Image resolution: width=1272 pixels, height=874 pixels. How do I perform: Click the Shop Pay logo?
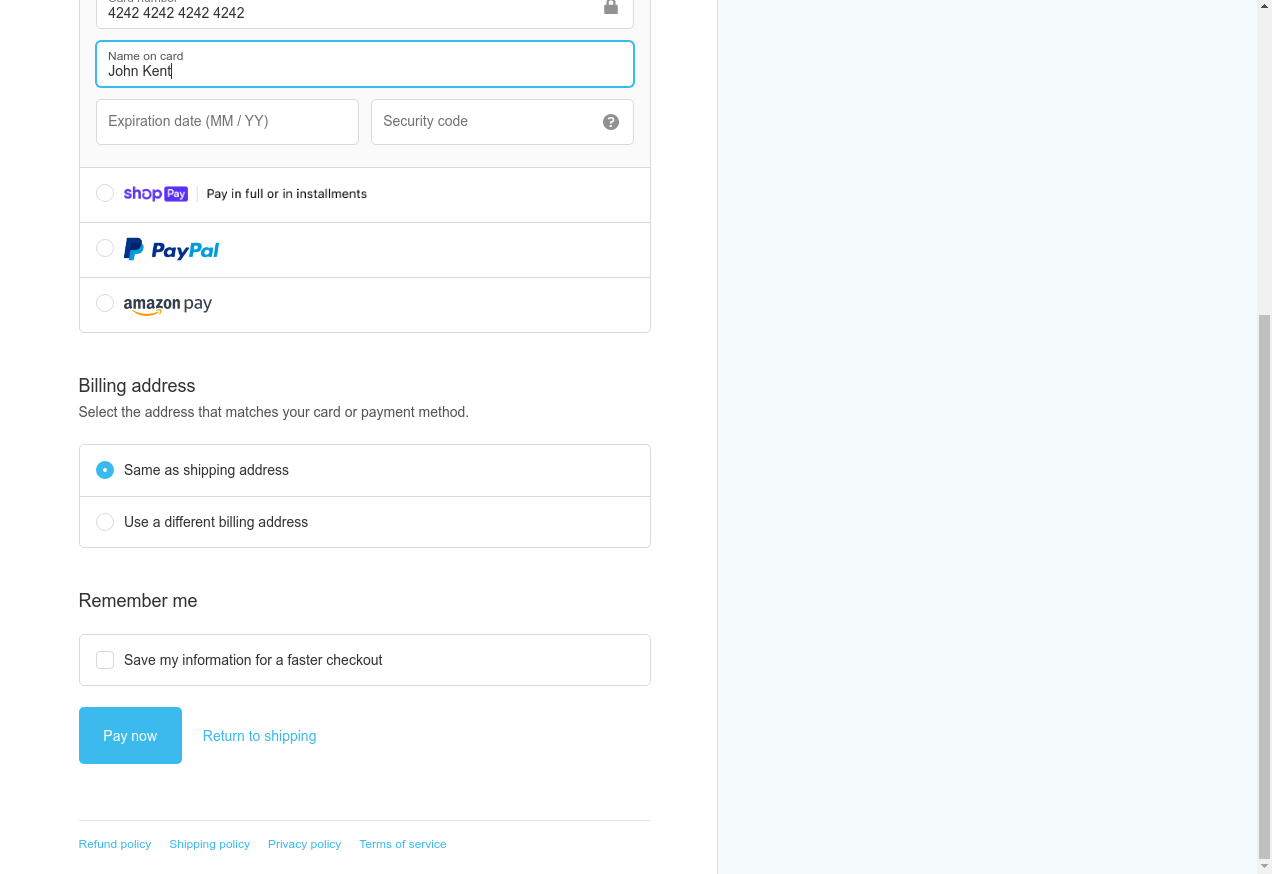[156, 194]
